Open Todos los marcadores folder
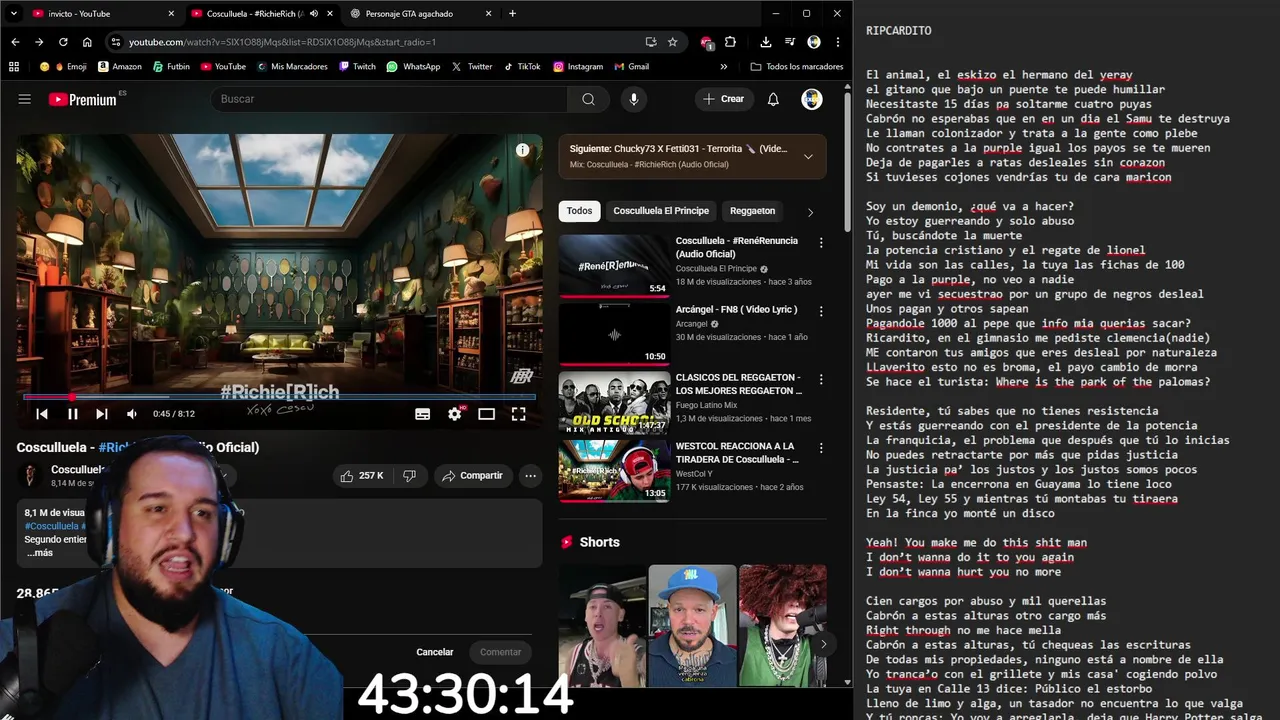1280x720 pixels. click(797, 67)
